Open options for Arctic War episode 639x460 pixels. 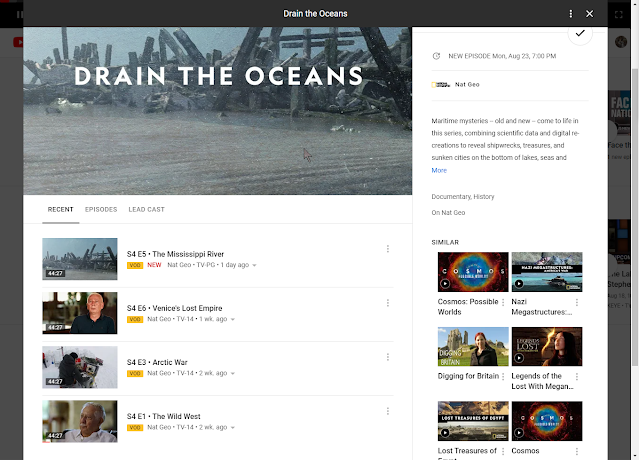point(388,357)
